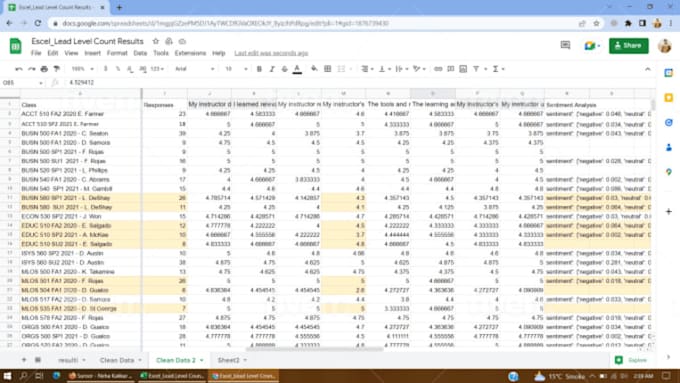The height and width of the screenshot is (383, 680).
Task: Open the last edit history link
Action: [x=271, y=53]
